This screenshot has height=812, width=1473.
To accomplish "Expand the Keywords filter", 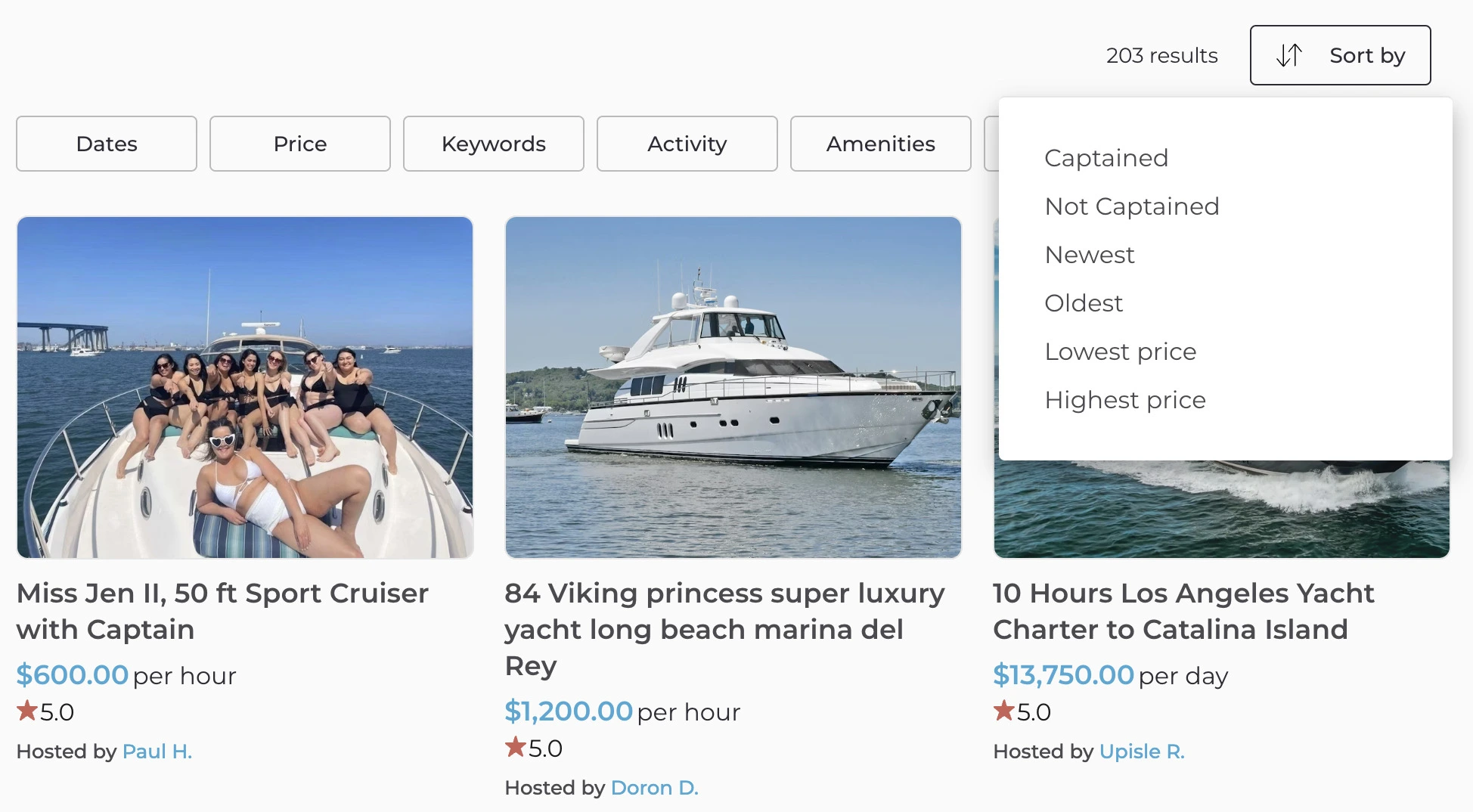I will (x=494, y=143).
